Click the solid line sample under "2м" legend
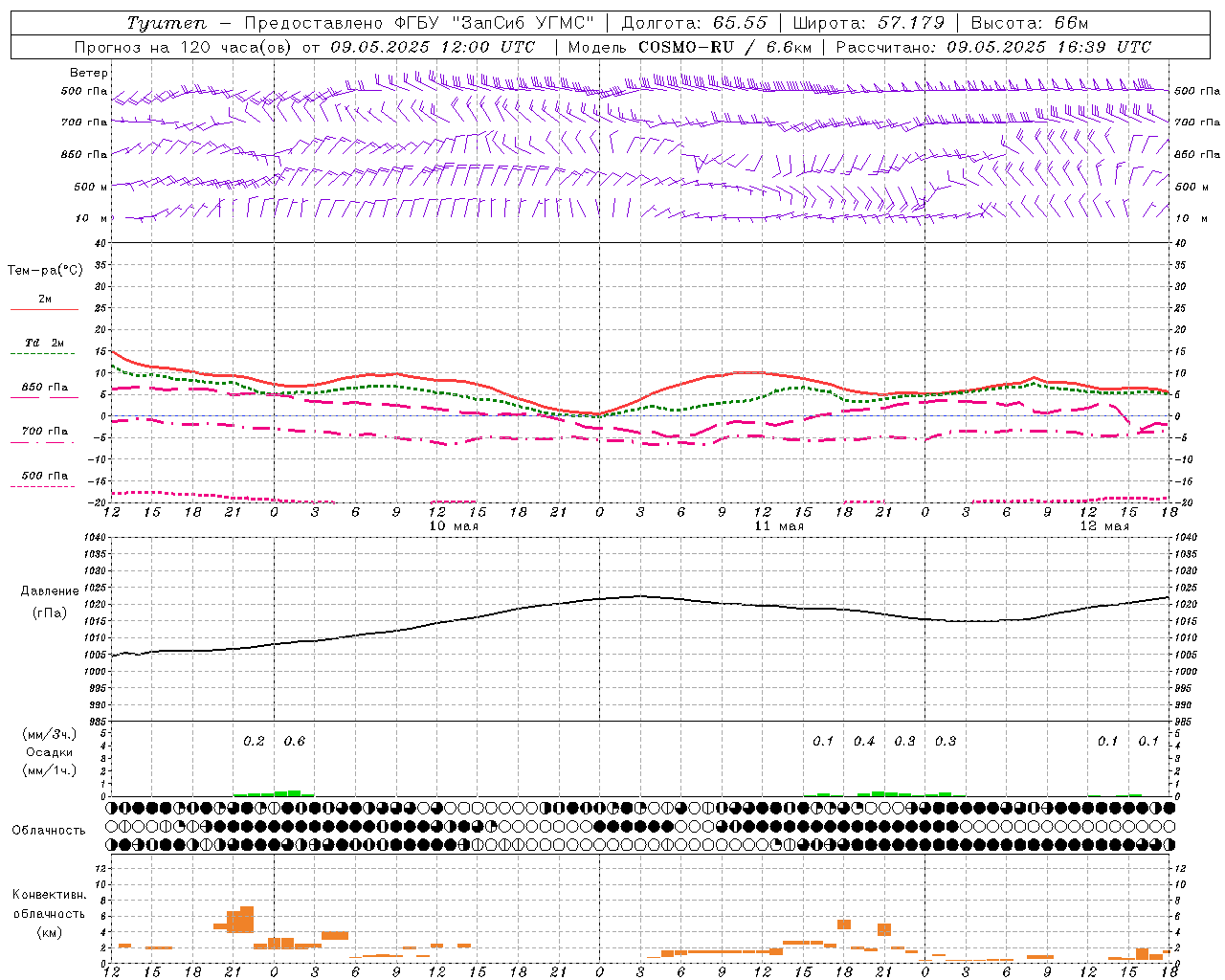Viewport: 1225px width, 980px height. click(45, 309)
